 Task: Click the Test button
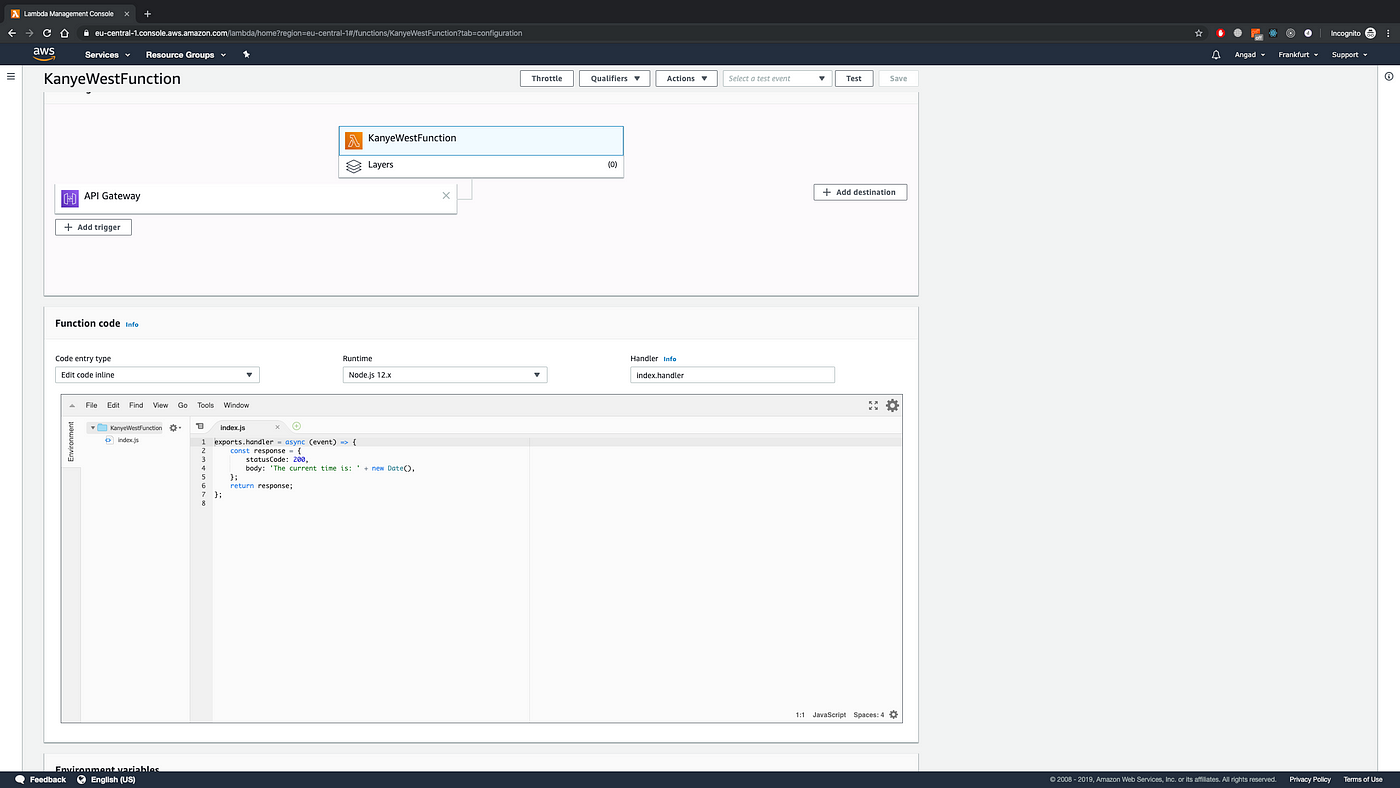pyautogui.click(x=854, y=78)
